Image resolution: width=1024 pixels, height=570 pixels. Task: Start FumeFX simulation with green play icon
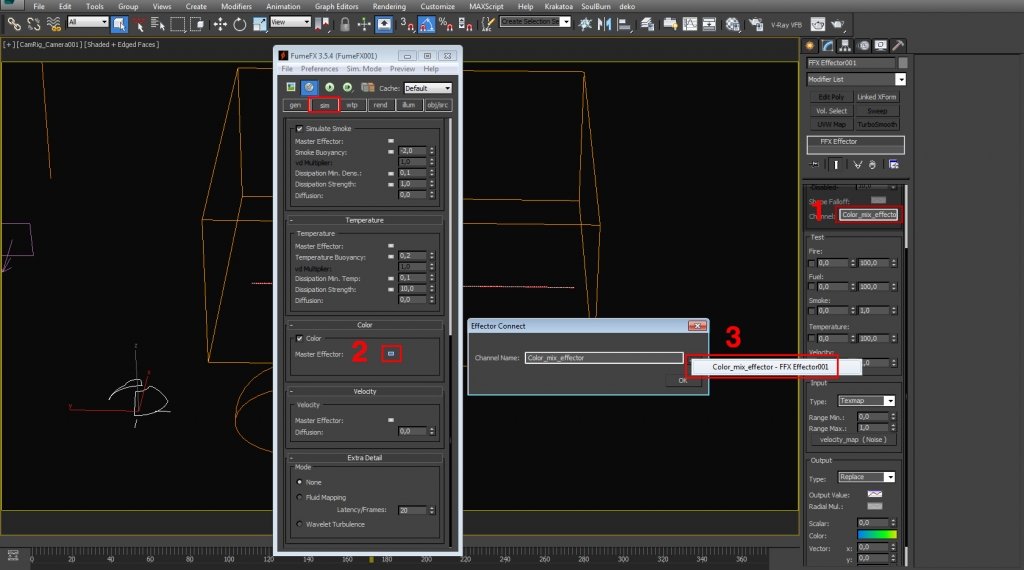click(330, 87)
